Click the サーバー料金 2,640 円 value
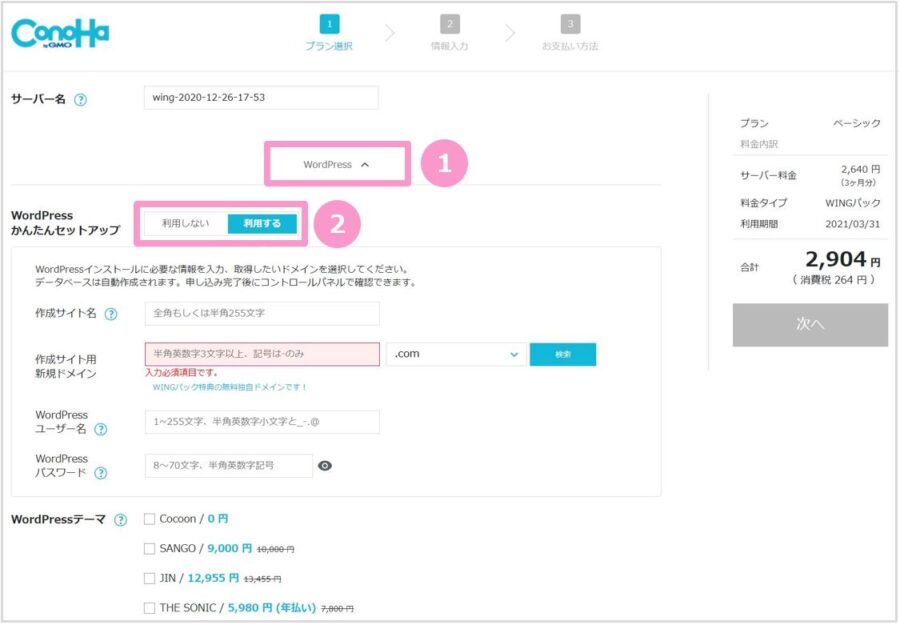This screenshot has width=900, height=625. click(860, 169)
